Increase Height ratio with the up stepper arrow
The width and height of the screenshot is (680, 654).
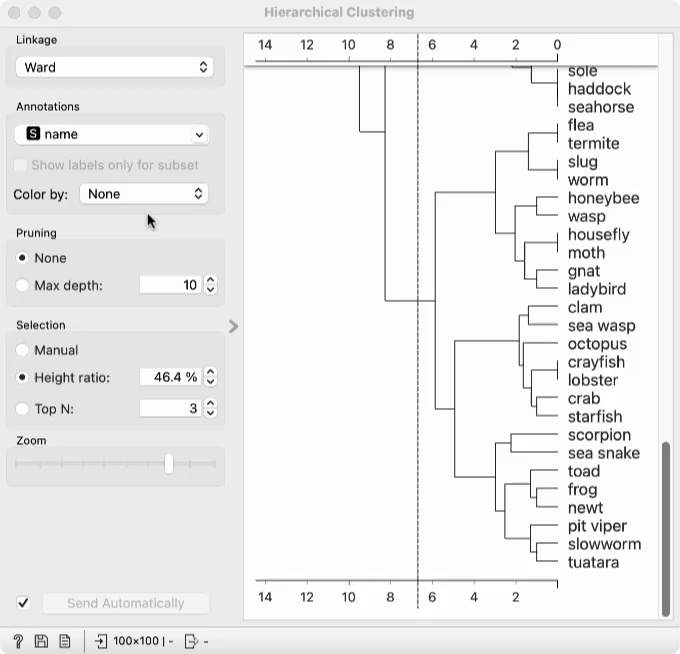click(210, 372)
